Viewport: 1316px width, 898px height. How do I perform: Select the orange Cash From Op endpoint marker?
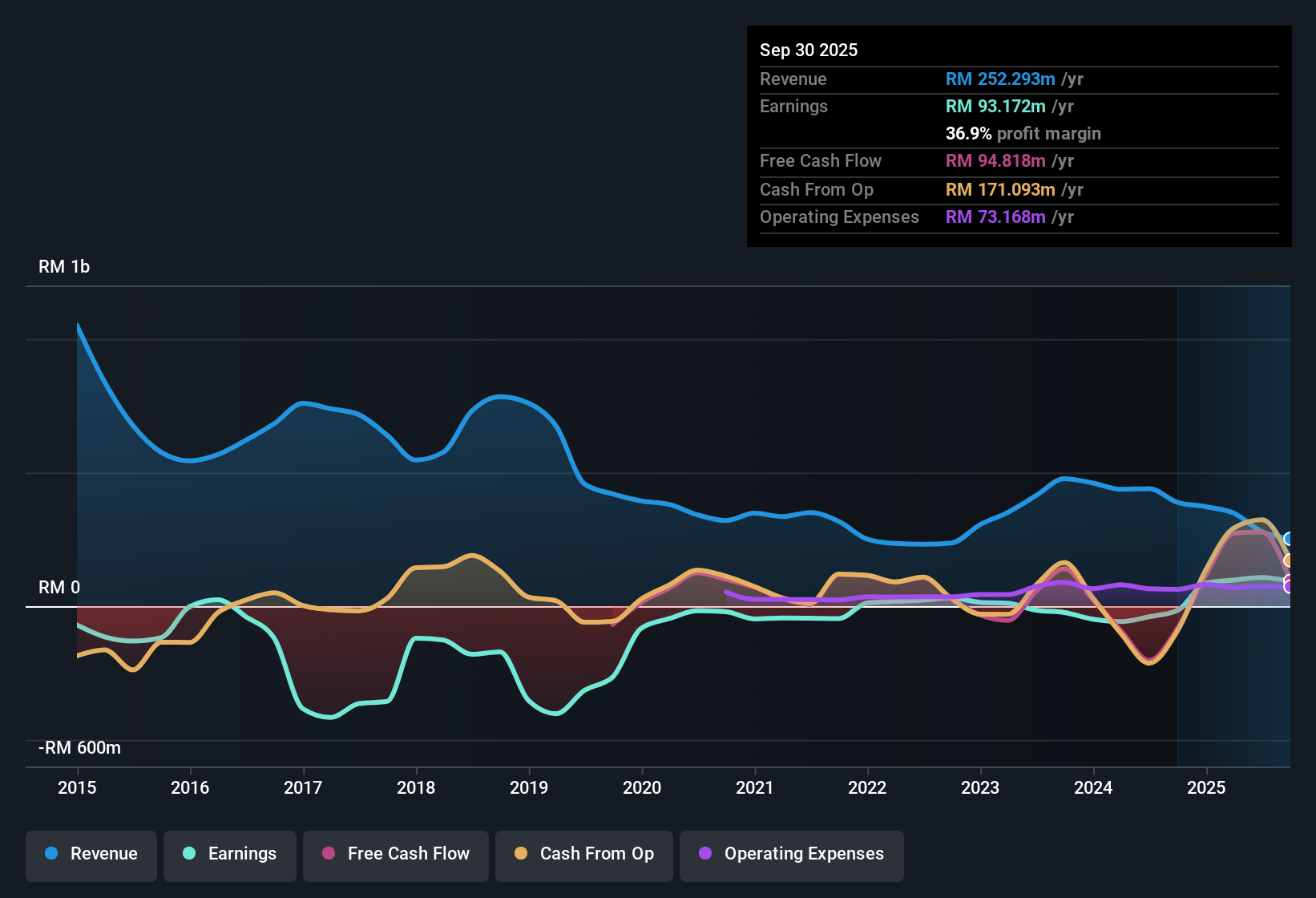click(x=1286, y=560)
